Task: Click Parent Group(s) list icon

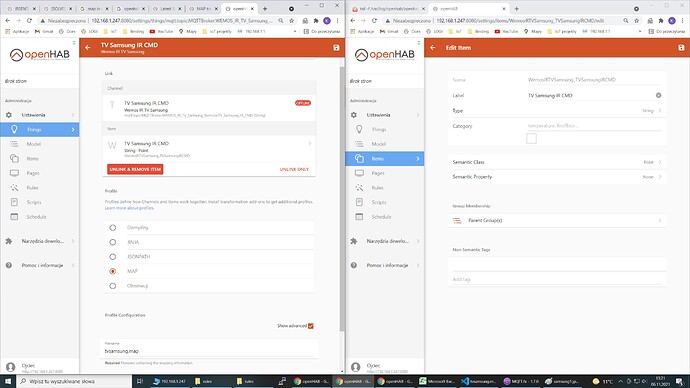Action: (x=457, y=220)
